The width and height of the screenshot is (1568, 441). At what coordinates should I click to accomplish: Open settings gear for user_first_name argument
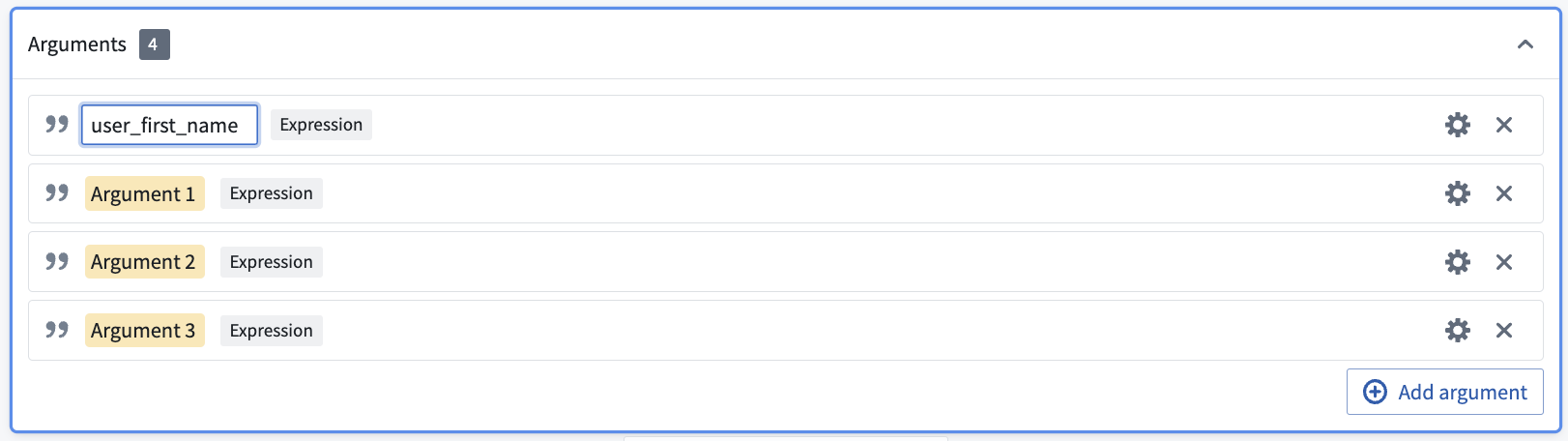[1457, 125]
